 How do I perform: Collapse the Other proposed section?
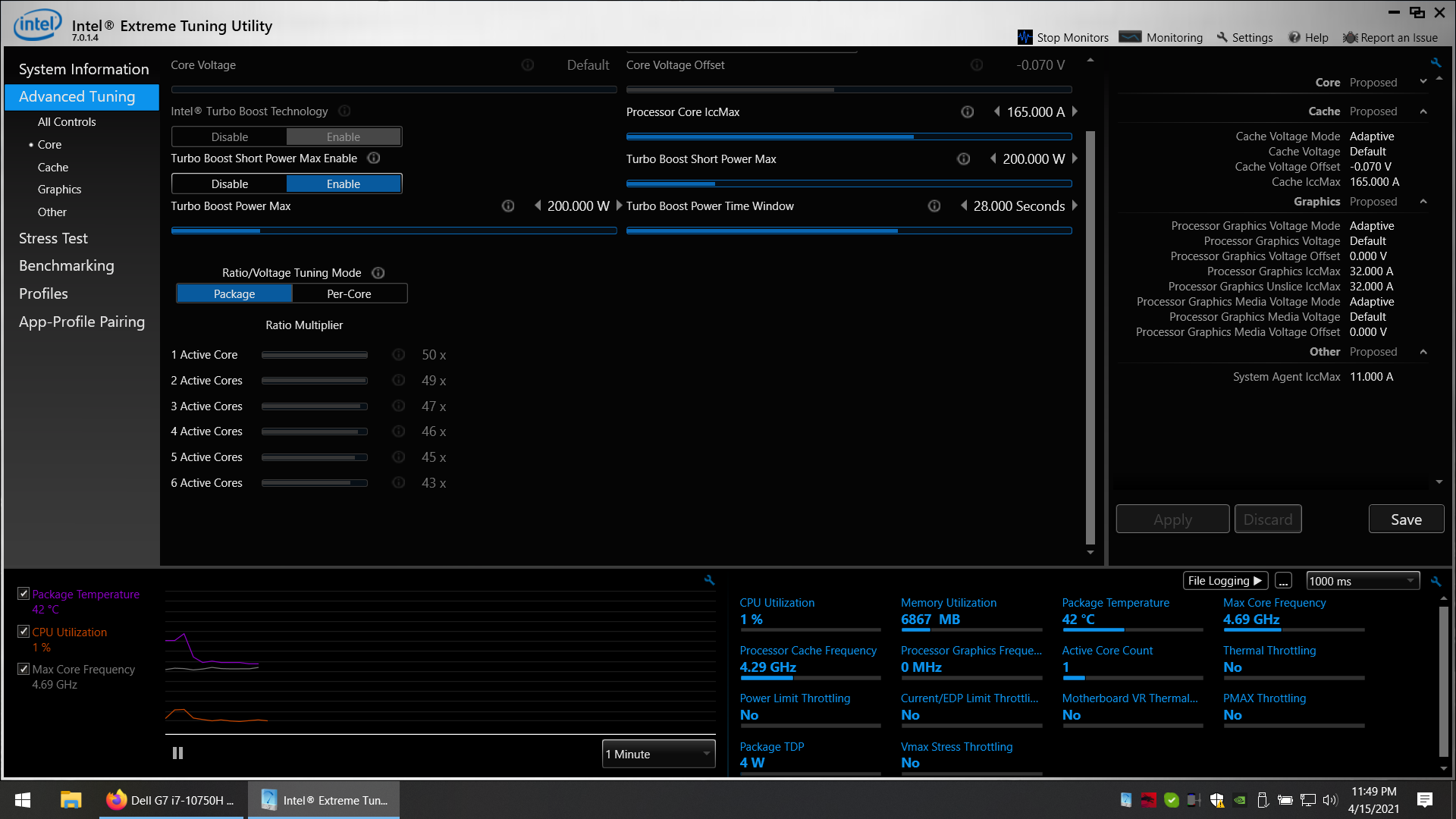tap(1423, 352)
